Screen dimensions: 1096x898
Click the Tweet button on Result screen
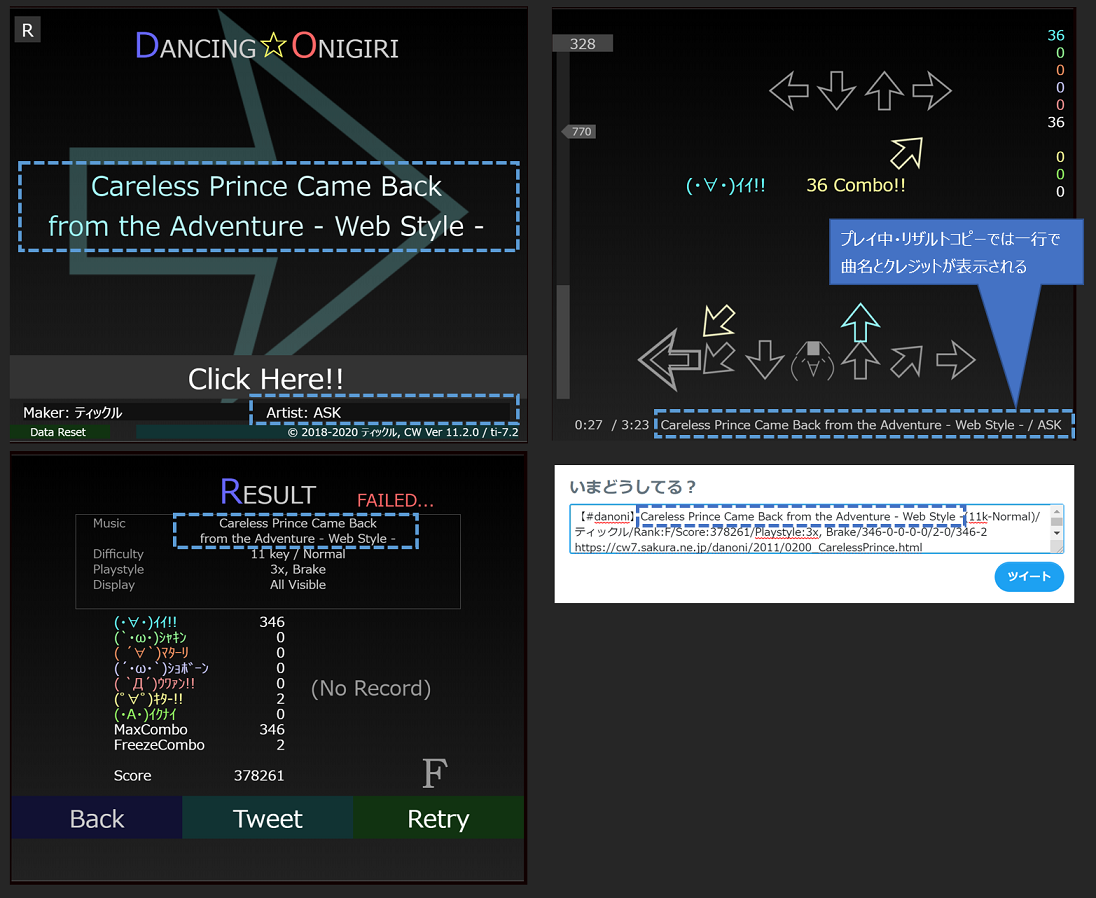[x=268, y=818]
